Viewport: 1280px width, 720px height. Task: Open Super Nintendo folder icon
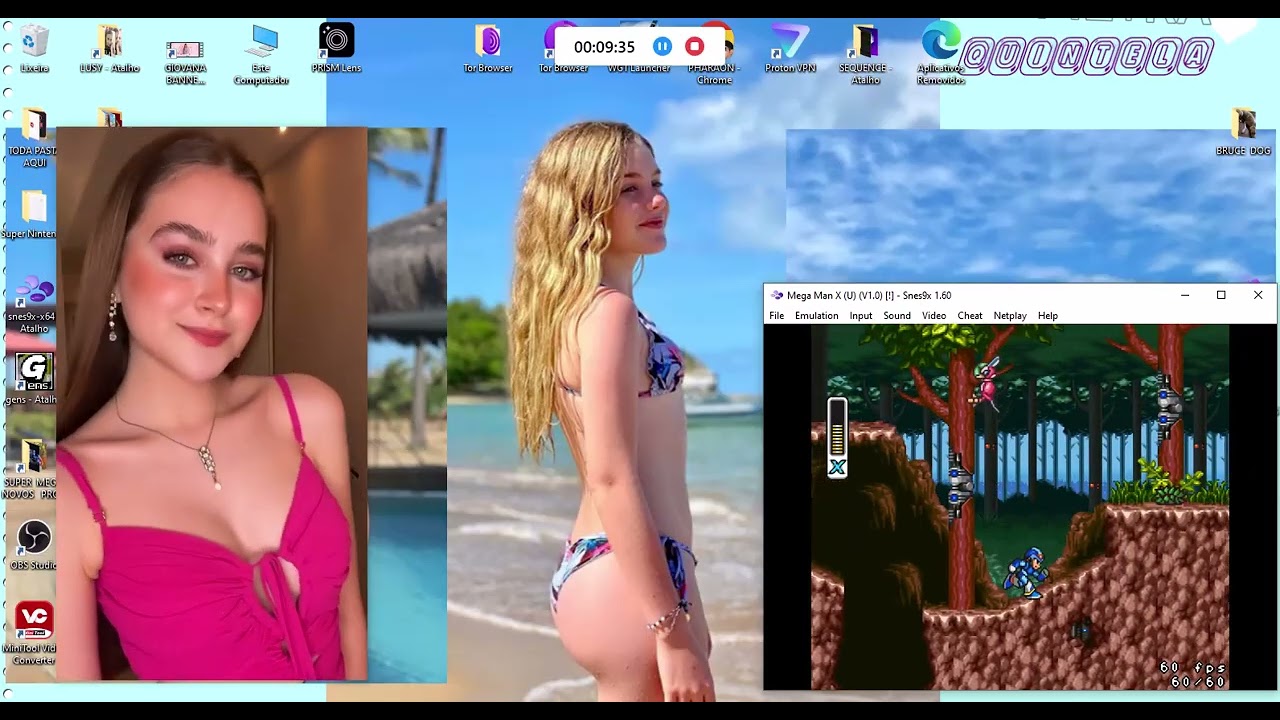click(34, 214)
